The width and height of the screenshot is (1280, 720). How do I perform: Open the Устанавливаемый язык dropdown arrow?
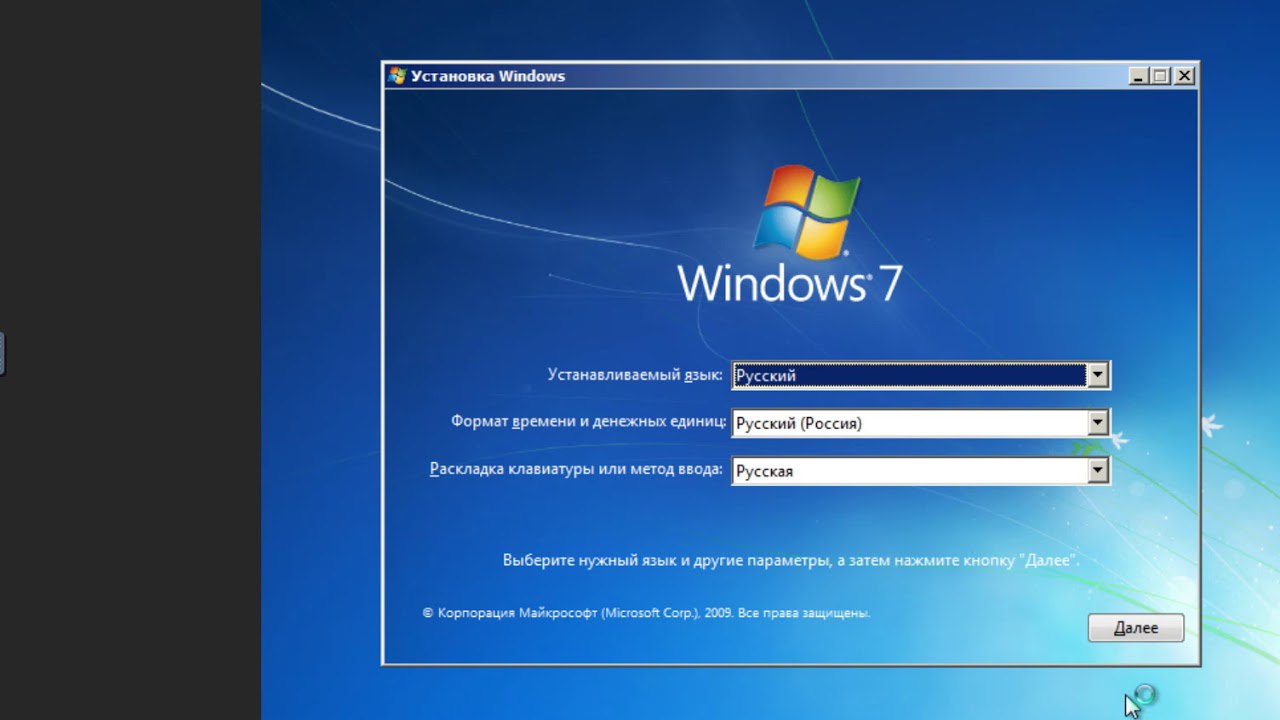1098,375
